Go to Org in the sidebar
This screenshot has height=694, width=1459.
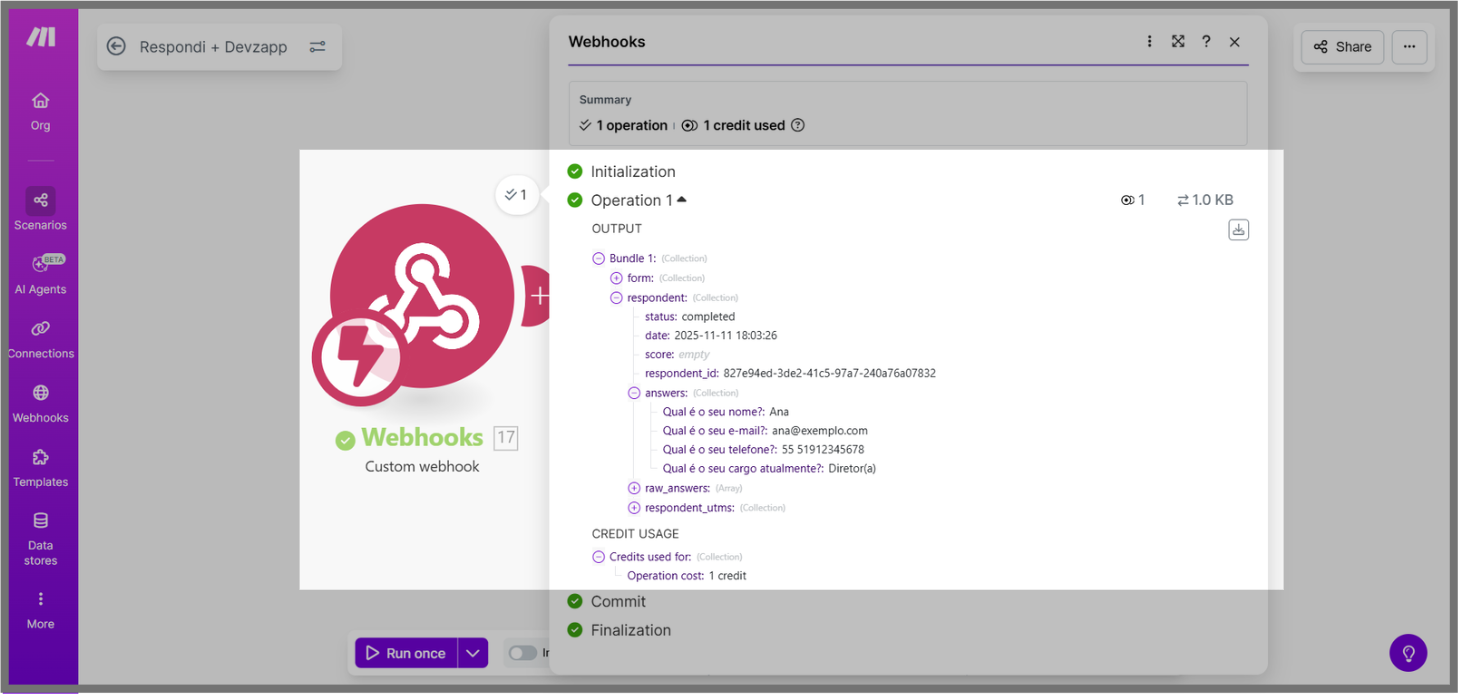tap(40, 111)
